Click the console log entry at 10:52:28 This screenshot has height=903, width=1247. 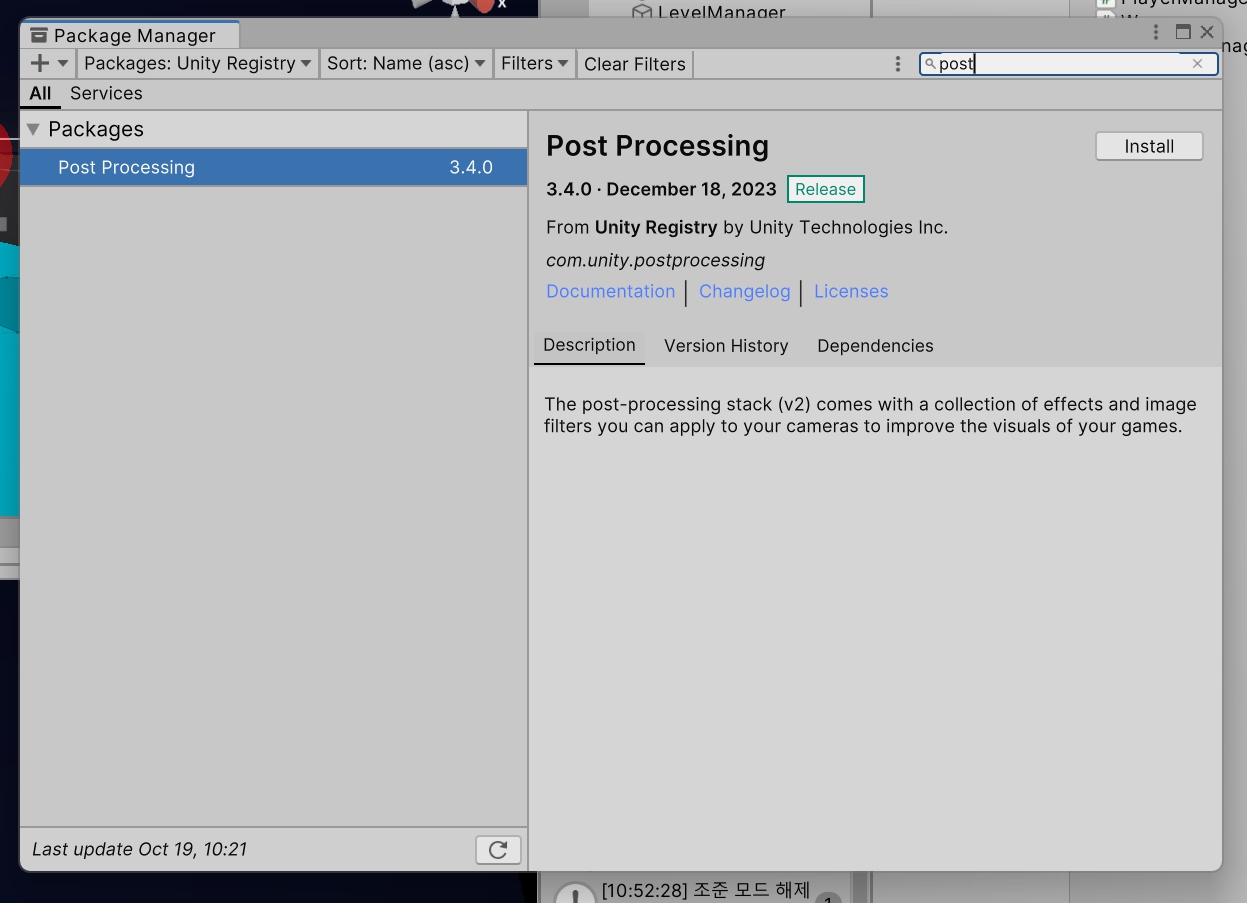pyautogui.click(x=705, y=890)
